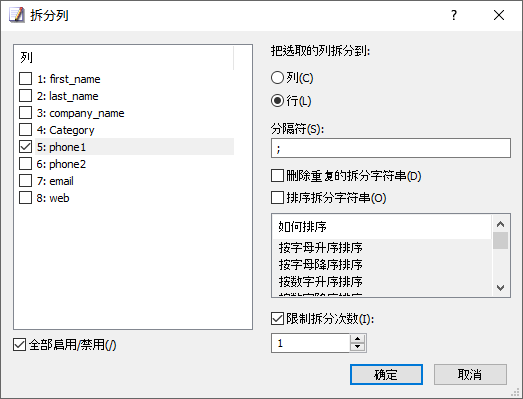523x399 pixels.
Task: Choose 按数字升序排序 in sort list
Action: 321,282
